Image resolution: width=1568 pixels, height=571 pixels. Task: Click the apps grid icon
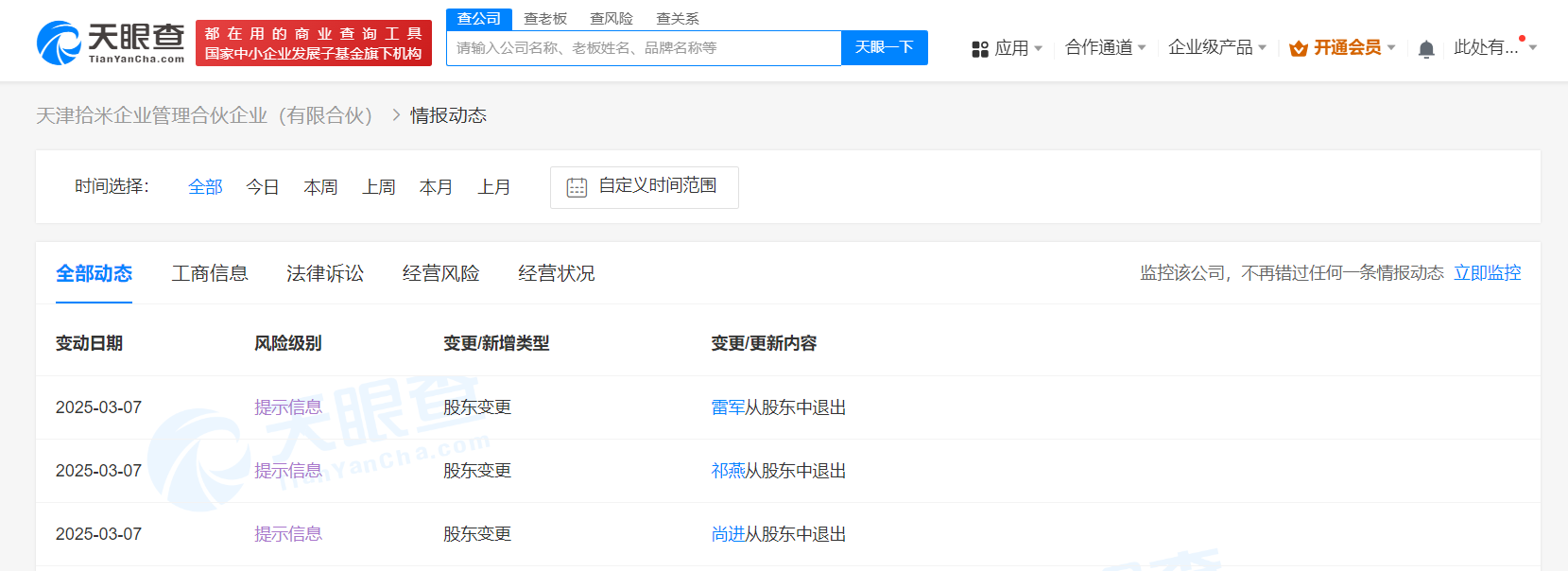979,49
